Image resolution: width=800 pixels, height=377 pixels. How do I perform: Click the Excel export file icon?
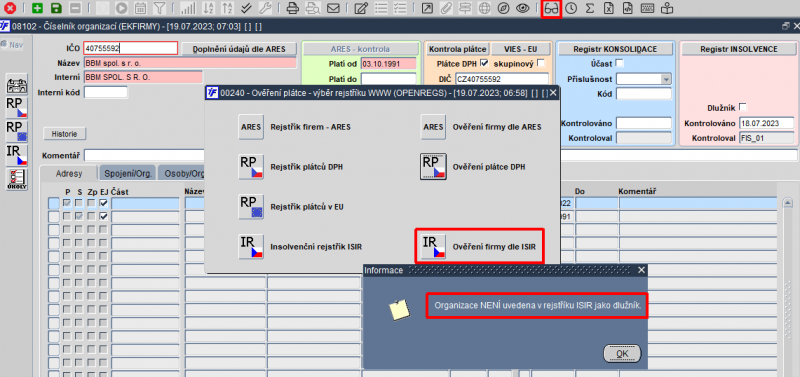609,8
